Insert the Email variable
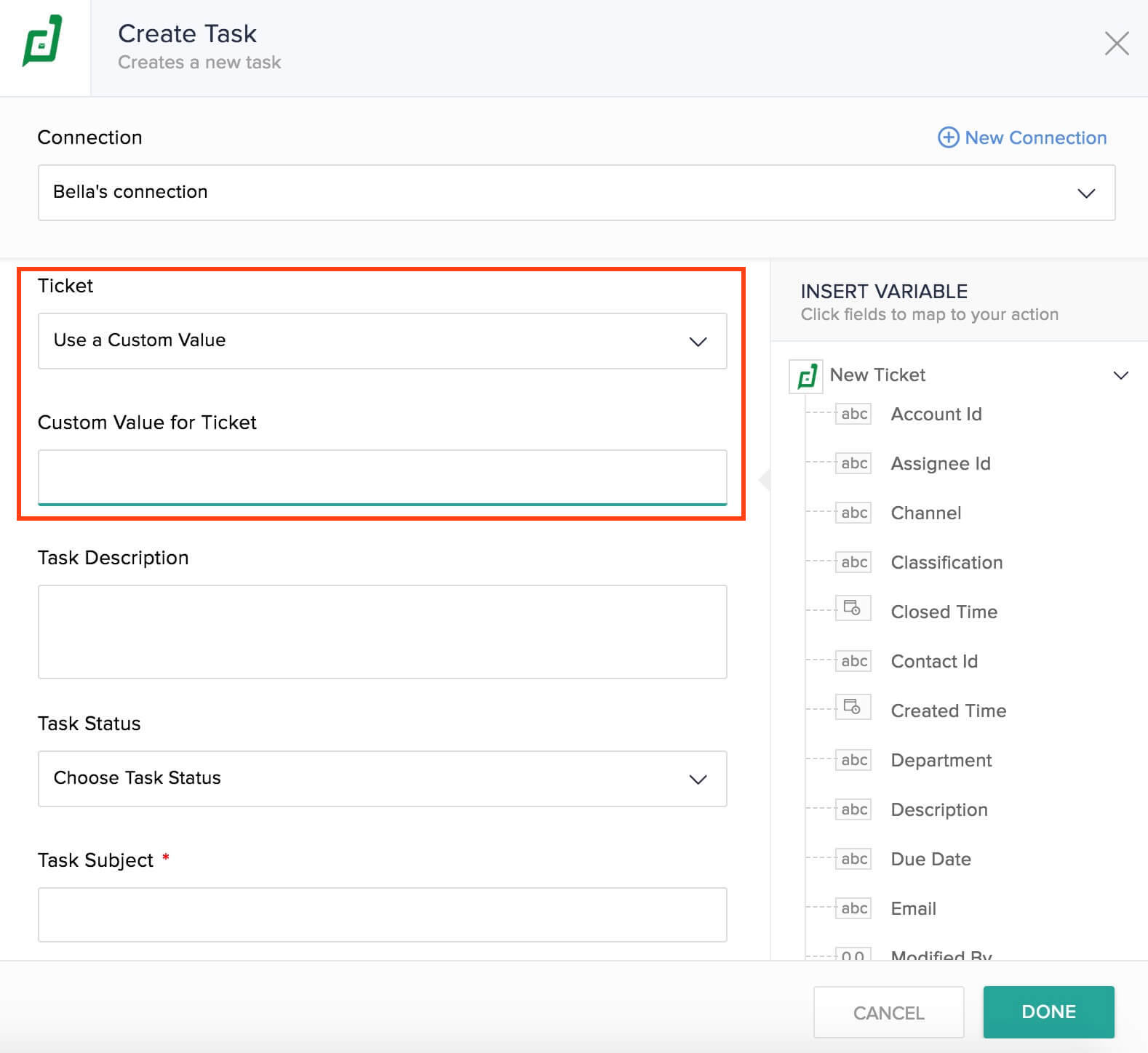This screenshot has width=1148, height=1053. click(914, 909)
